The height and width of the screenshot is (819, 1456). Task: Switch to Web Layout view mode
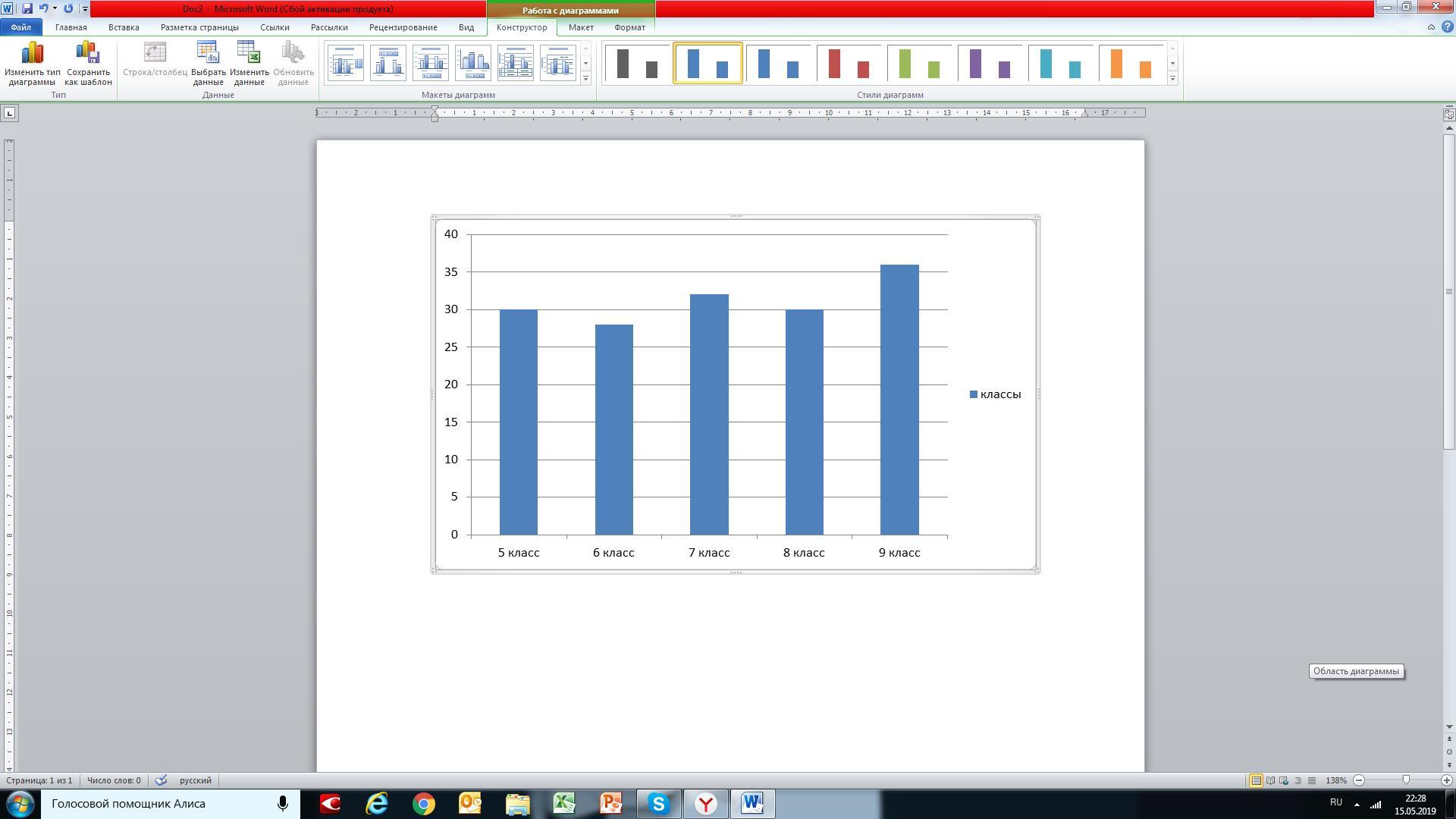coord(1284,780)
